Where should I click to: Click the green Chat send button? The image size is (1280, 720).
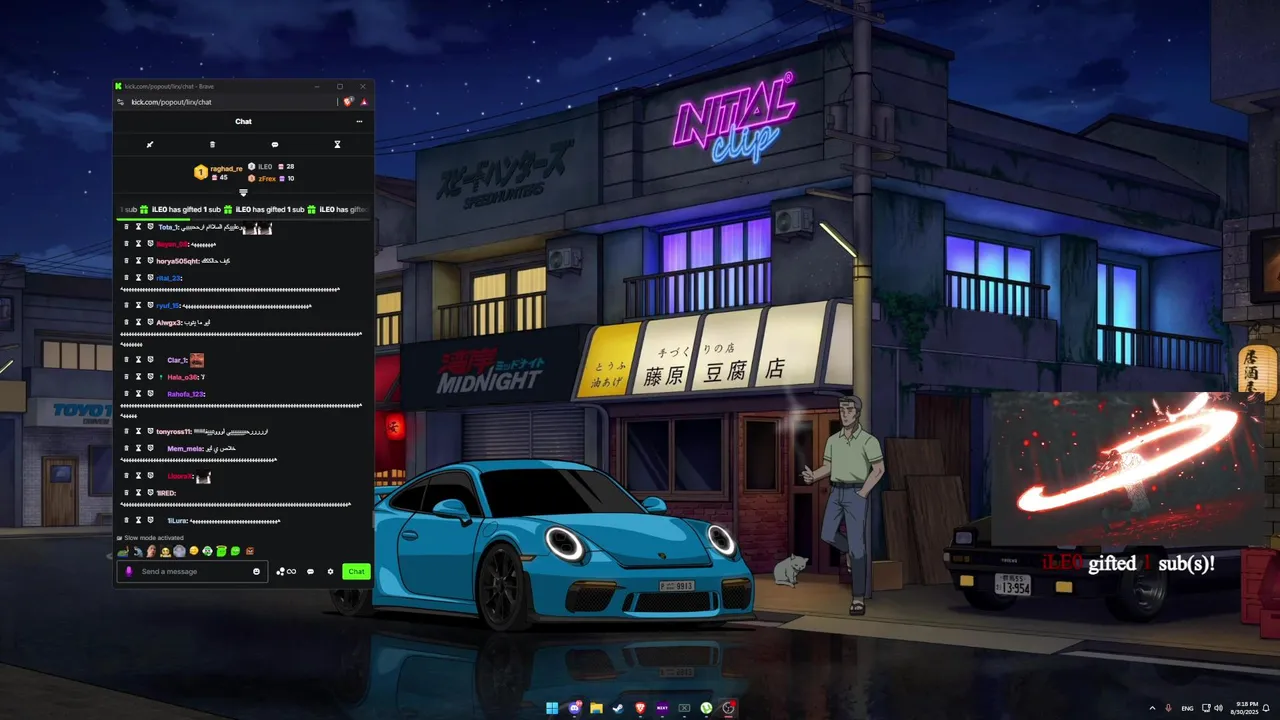pos(356,571)
